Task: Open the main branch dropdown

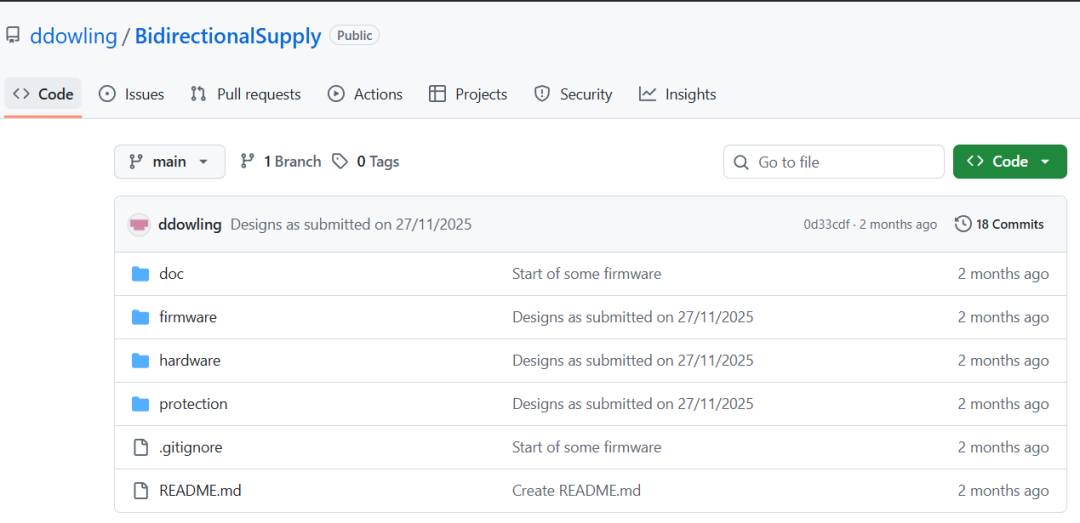Action: click(169, 162)
